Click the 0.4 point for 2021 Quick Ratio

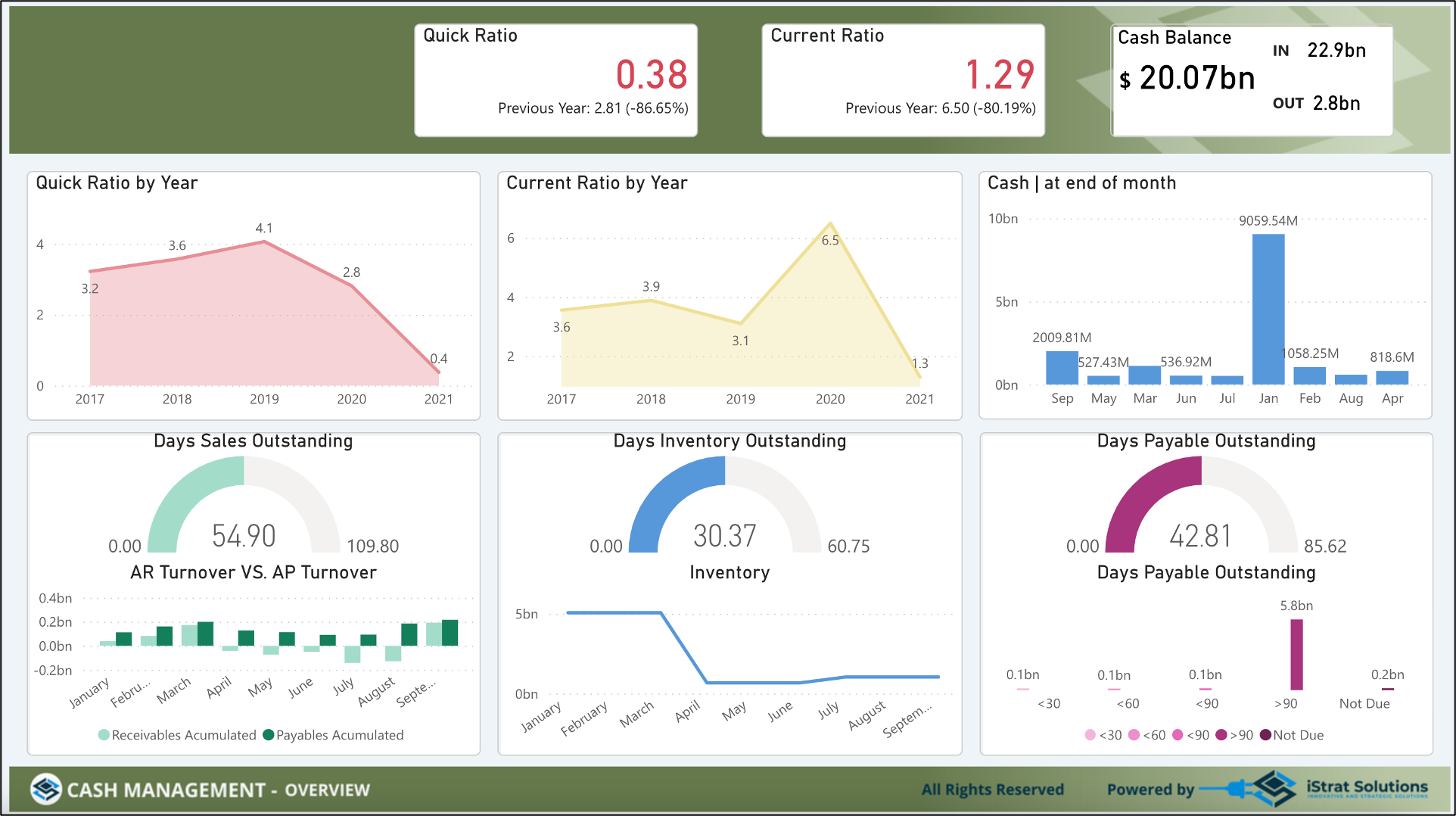click(x=438, y=372)
